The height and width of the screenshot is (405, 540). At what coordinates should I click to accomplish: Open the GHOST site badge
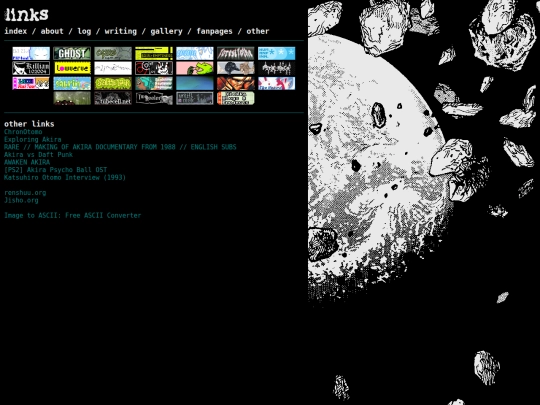click(x=72, y=53)
